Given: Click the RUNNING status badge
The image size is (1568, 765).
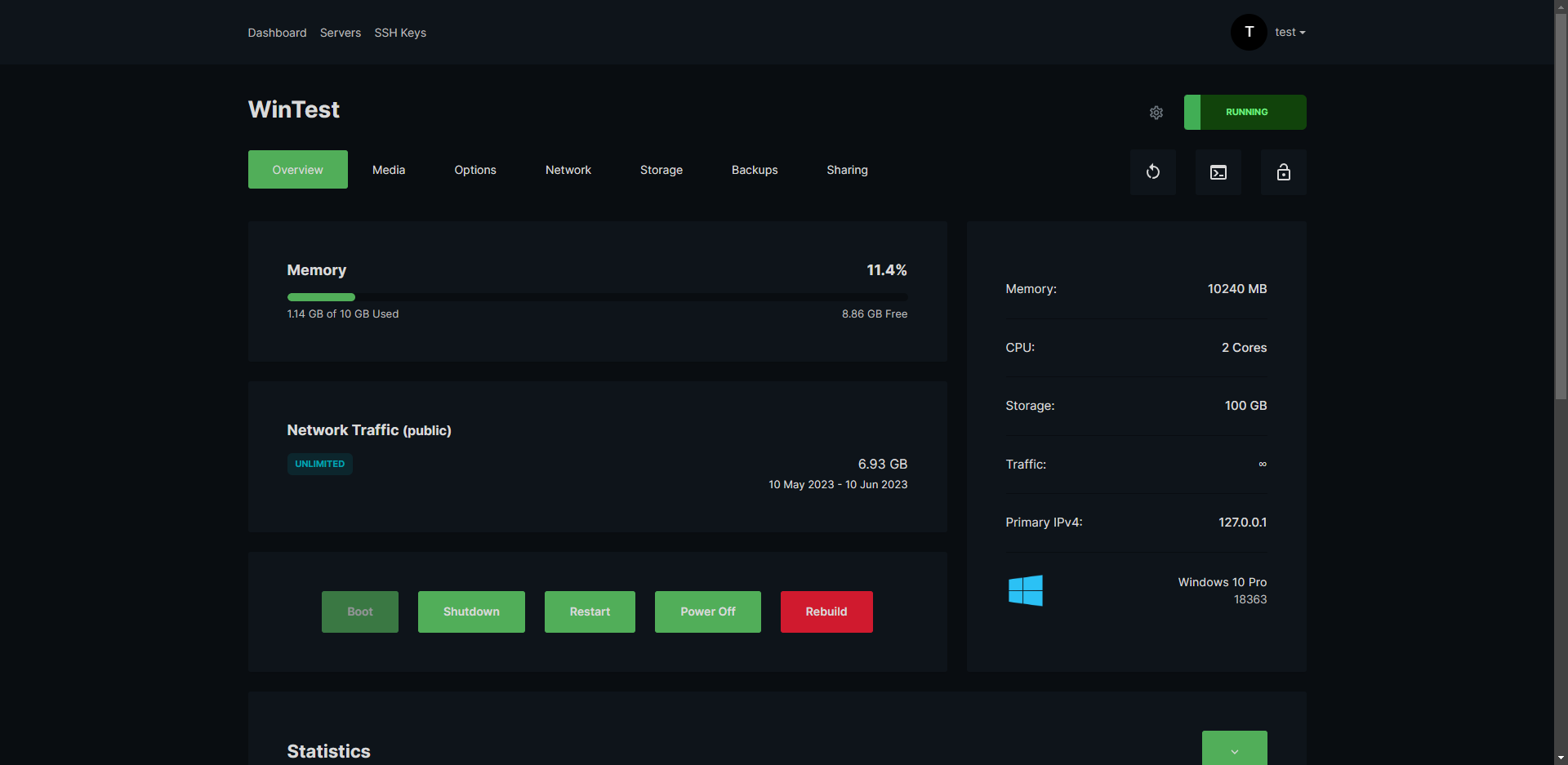Looking at the screenshot, I should coord(1245,112).
